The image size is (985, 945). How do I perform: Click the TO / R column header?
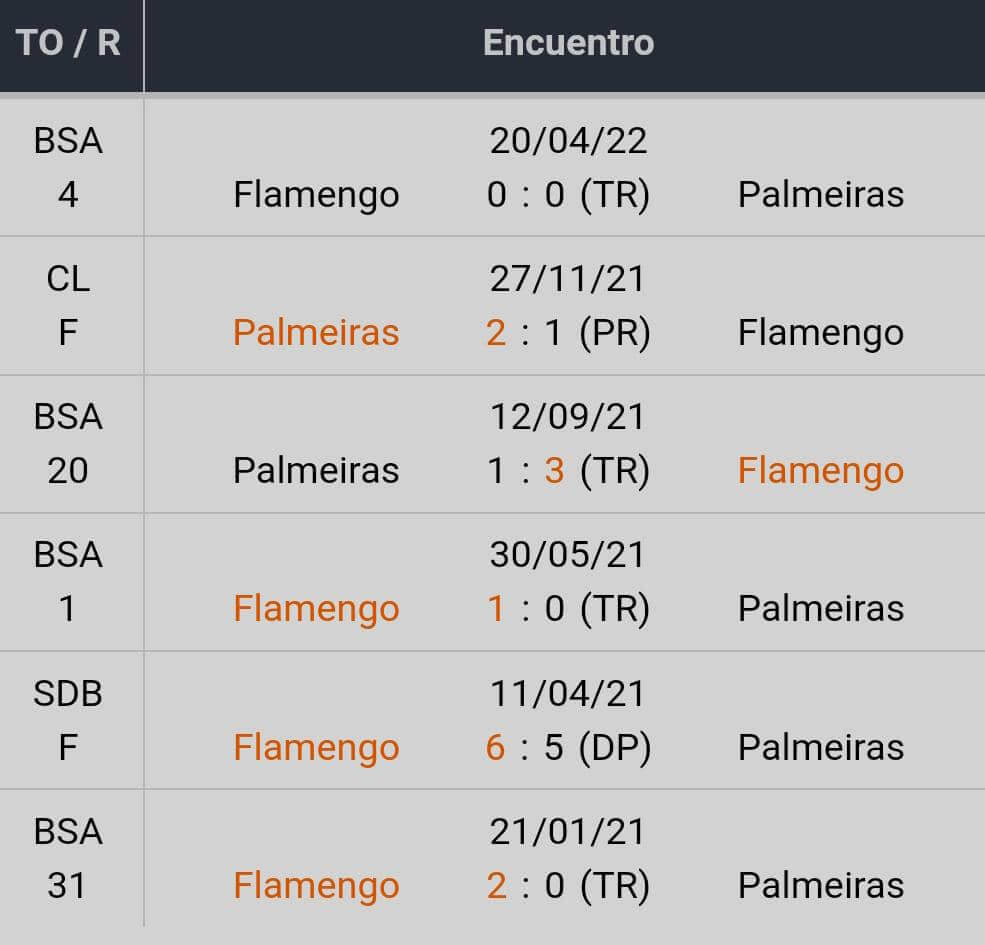coord(68,44)
